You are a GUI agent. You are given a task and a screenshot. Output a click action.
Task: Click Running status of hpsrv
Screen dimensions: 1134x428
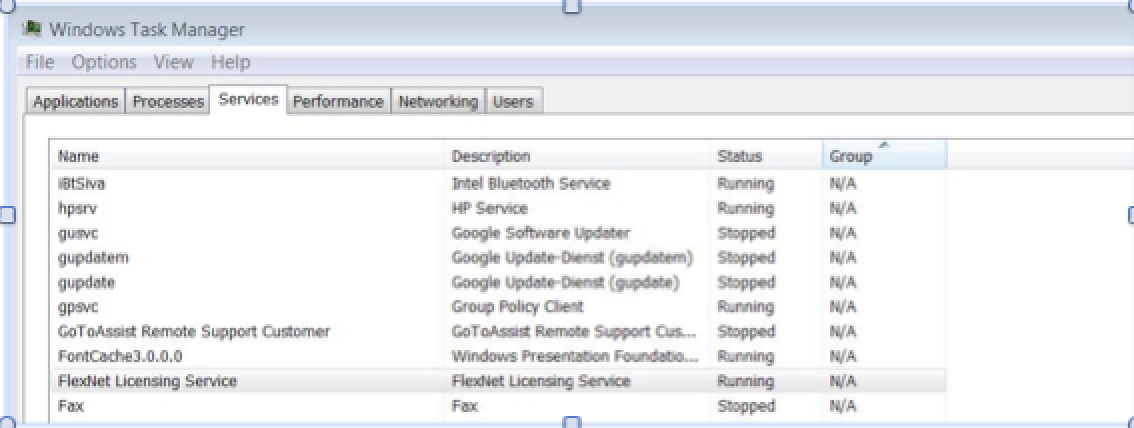click(x=746, y=208)
